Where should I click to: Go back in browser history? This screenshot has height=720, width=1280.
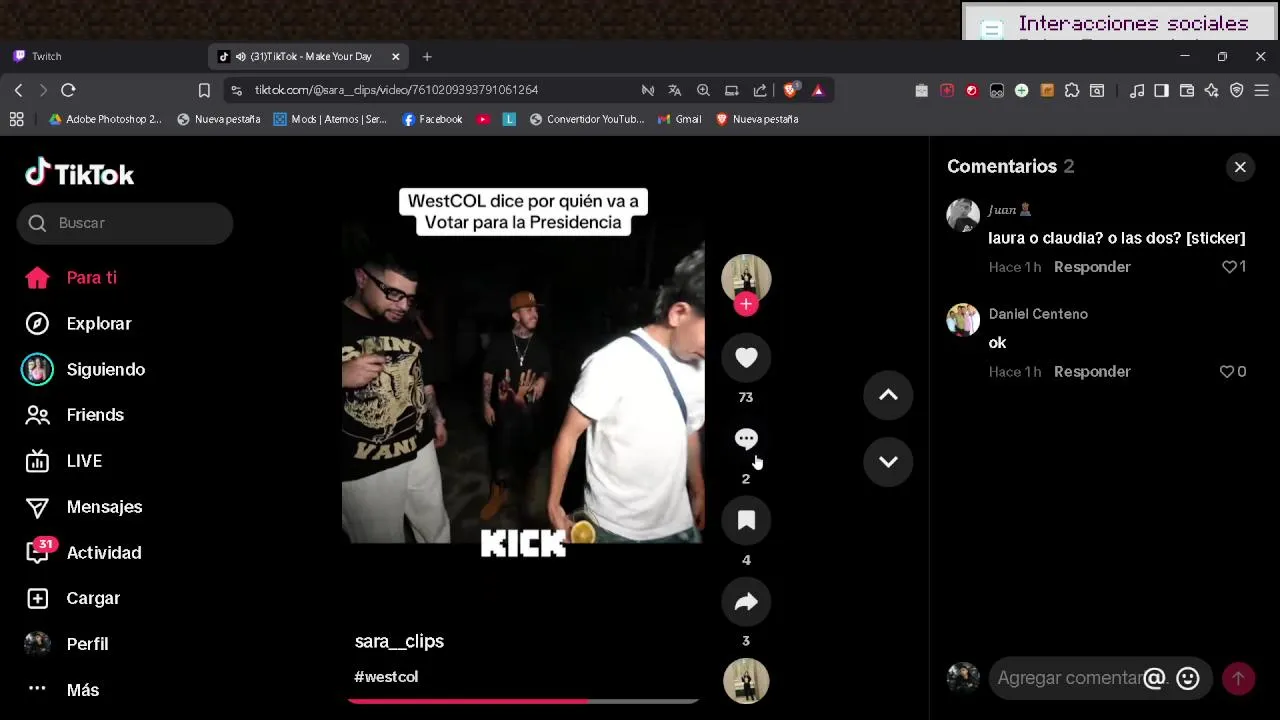18,90
